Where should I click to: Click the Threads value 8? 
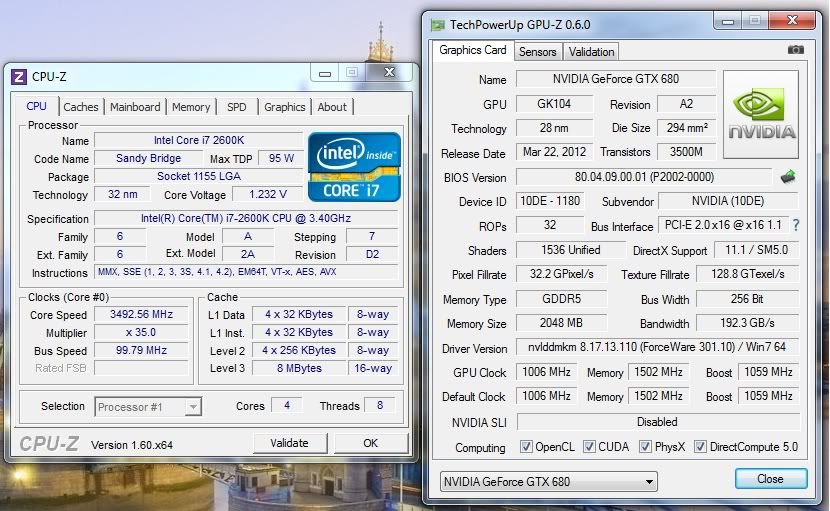[x=380, y=405]
